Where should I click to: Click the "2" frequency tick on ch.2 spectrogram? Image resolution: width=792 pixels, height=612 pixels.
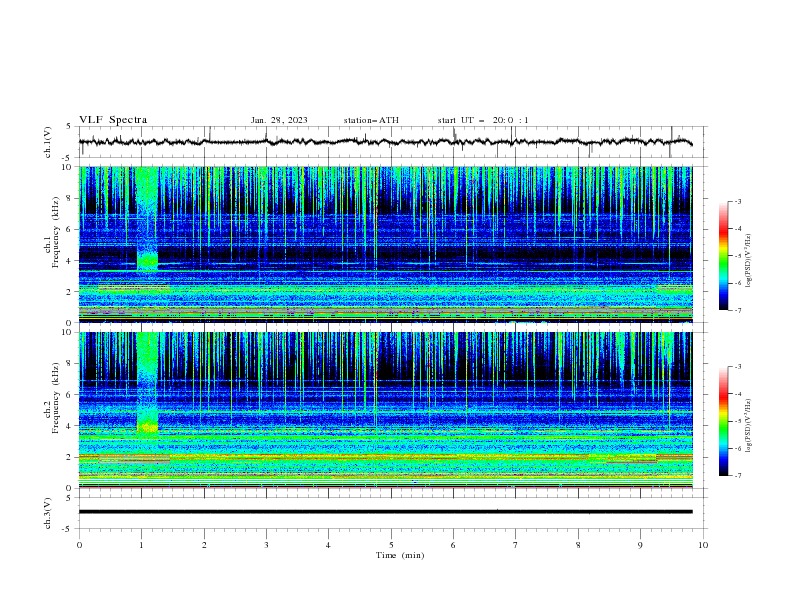(x=70, y=457)
